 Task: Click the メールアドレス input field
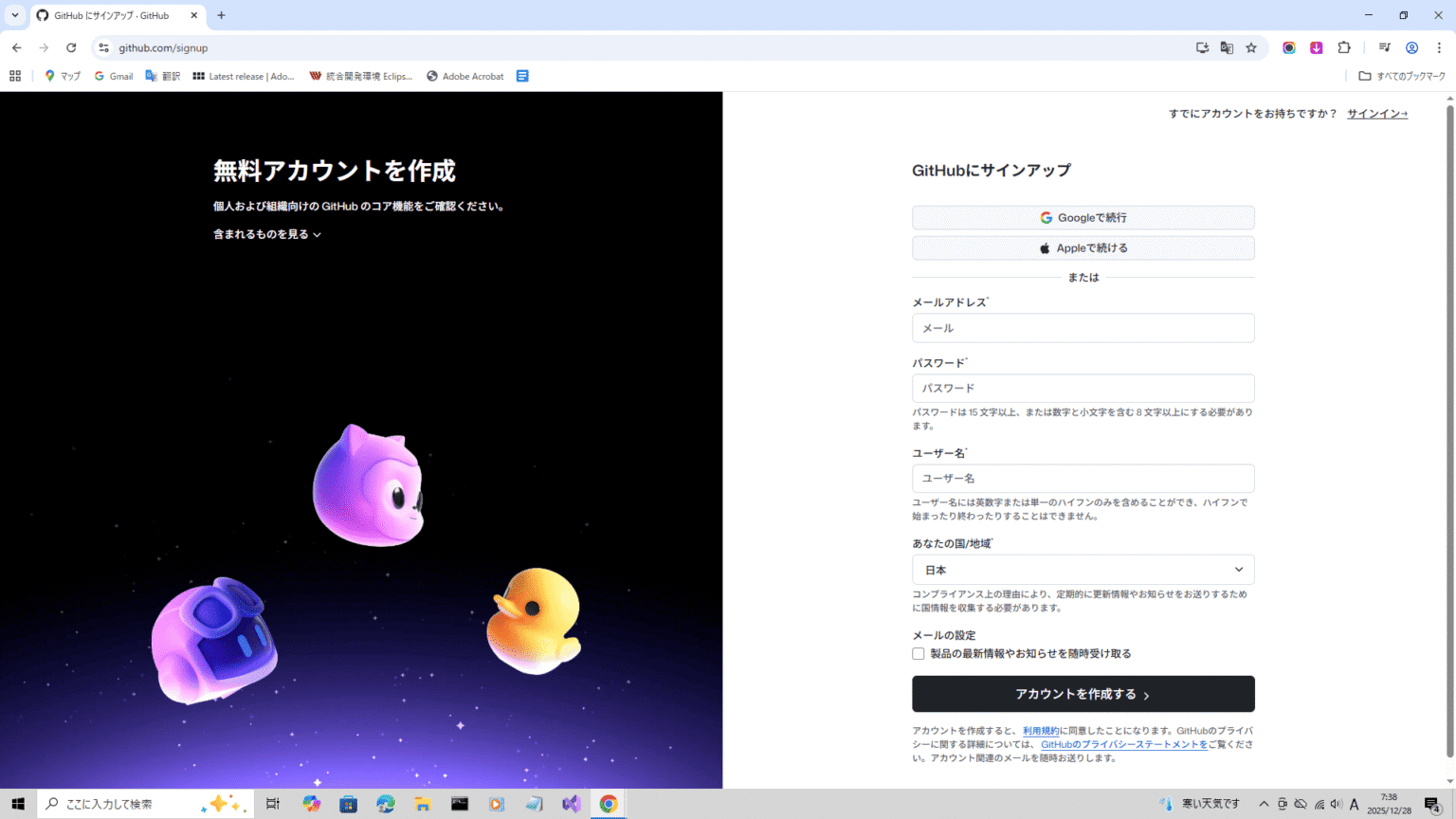click(x=1083, y=328)
